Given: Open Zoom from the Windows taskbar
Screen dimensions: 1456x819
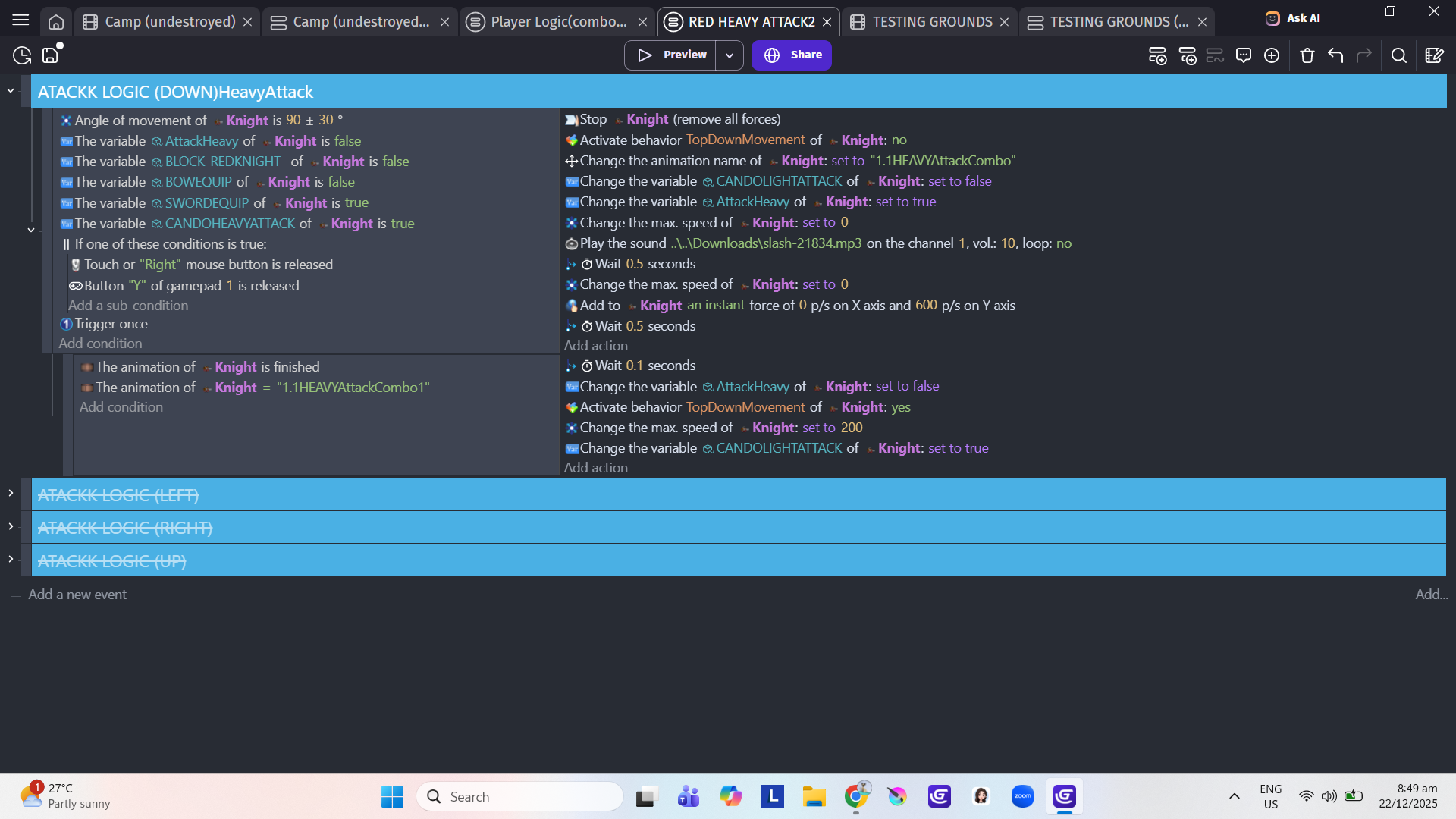Looking at the screenshot, I should coord(1022,796).
